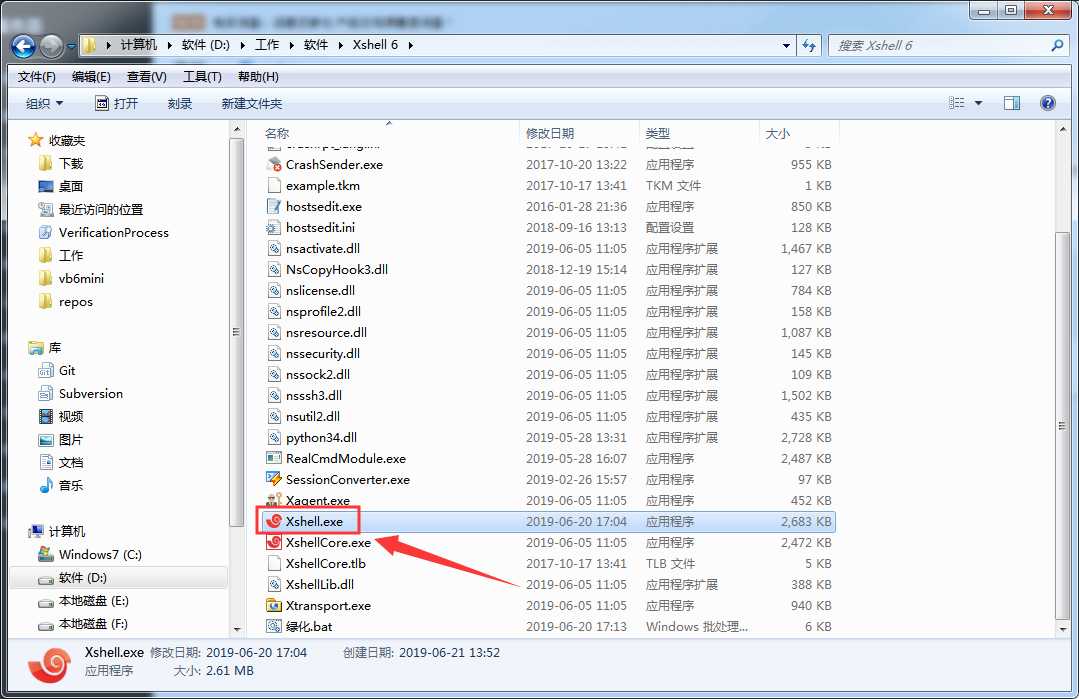
Task: Select the XshellLib.dll file name
Action: click(320, 584)
